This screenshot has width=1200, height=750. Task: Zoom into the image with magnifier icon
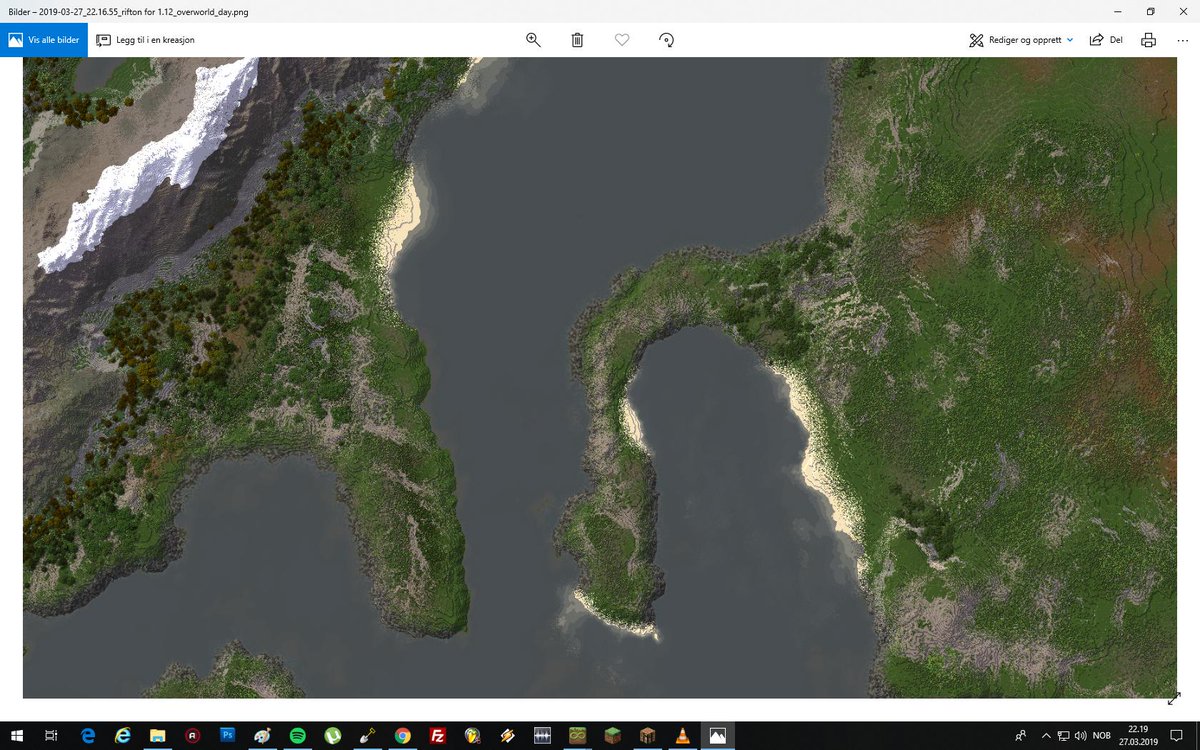533,40
